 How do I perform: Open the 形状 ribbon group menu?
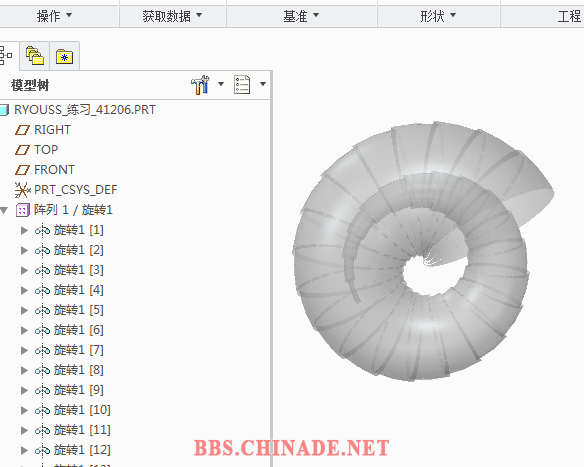(438, 16)
